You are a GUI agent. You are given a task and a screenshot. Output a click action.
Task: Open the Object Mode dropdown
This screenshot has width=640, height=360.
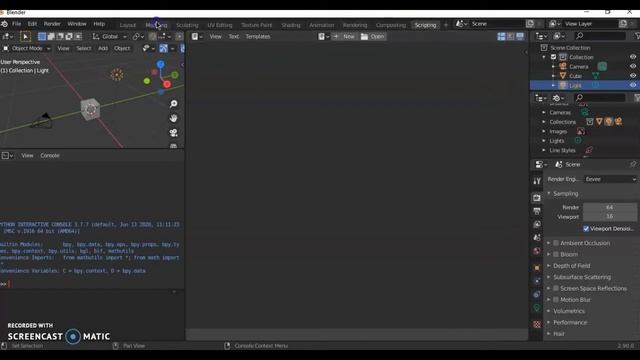tap(27, 49)
